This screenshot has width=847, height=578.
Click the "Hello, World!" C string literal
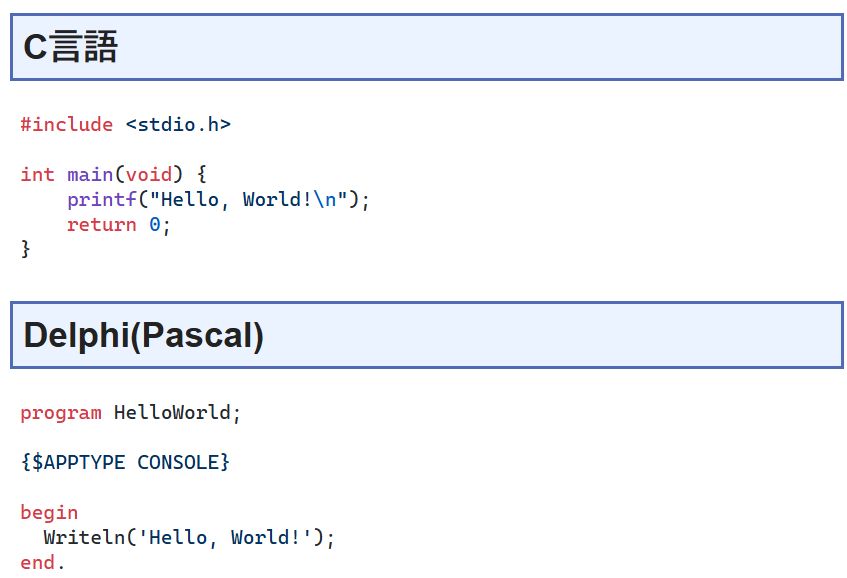tap(248, 200)
